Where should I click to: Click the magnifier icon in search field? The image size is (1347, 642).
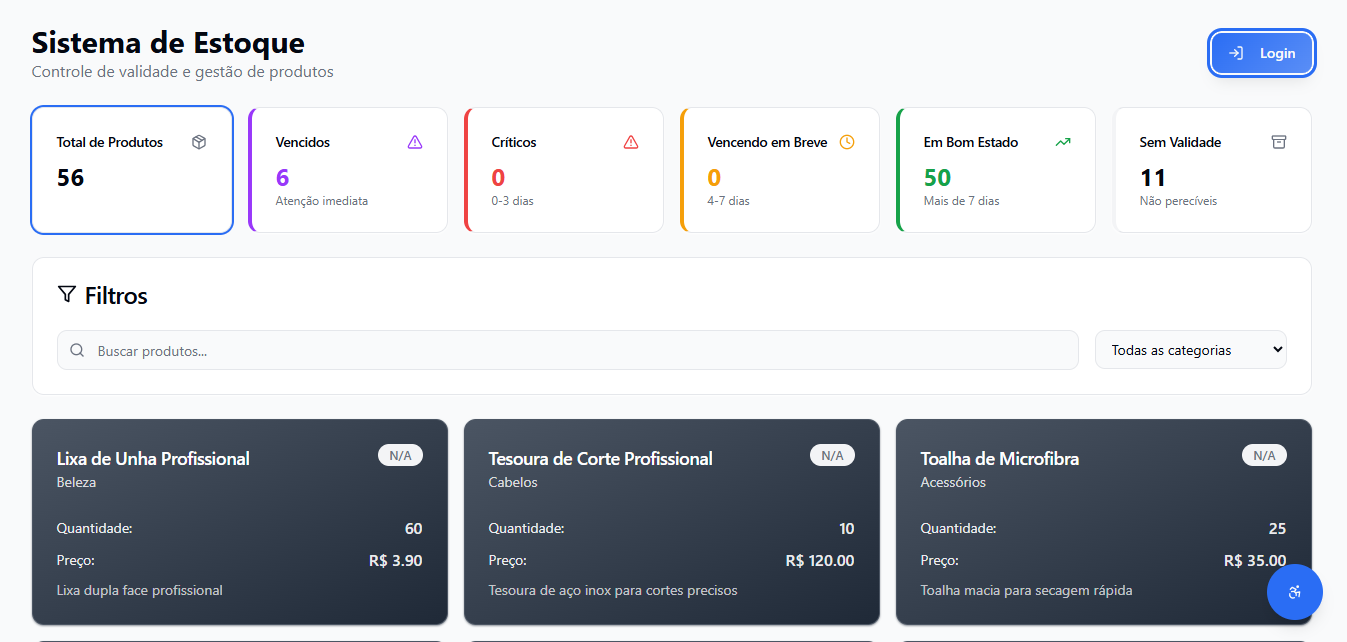[77, 351]
